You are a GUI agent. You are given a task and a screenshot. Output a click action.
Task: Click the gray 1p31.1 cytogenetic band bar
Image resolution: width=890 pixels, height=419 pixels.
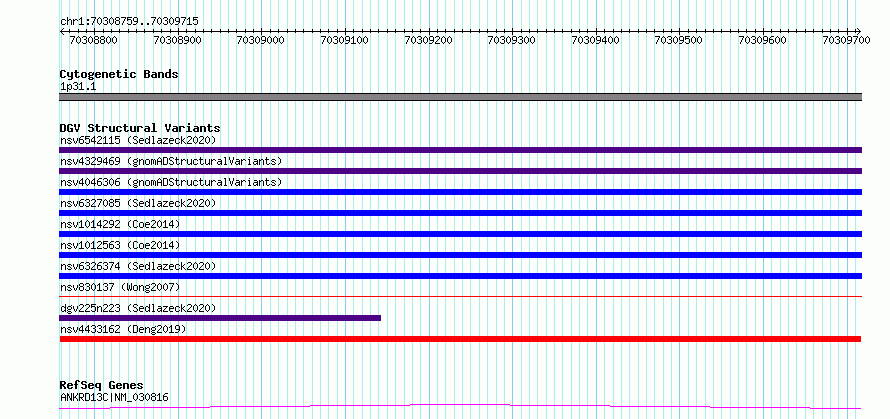[460, 97]
